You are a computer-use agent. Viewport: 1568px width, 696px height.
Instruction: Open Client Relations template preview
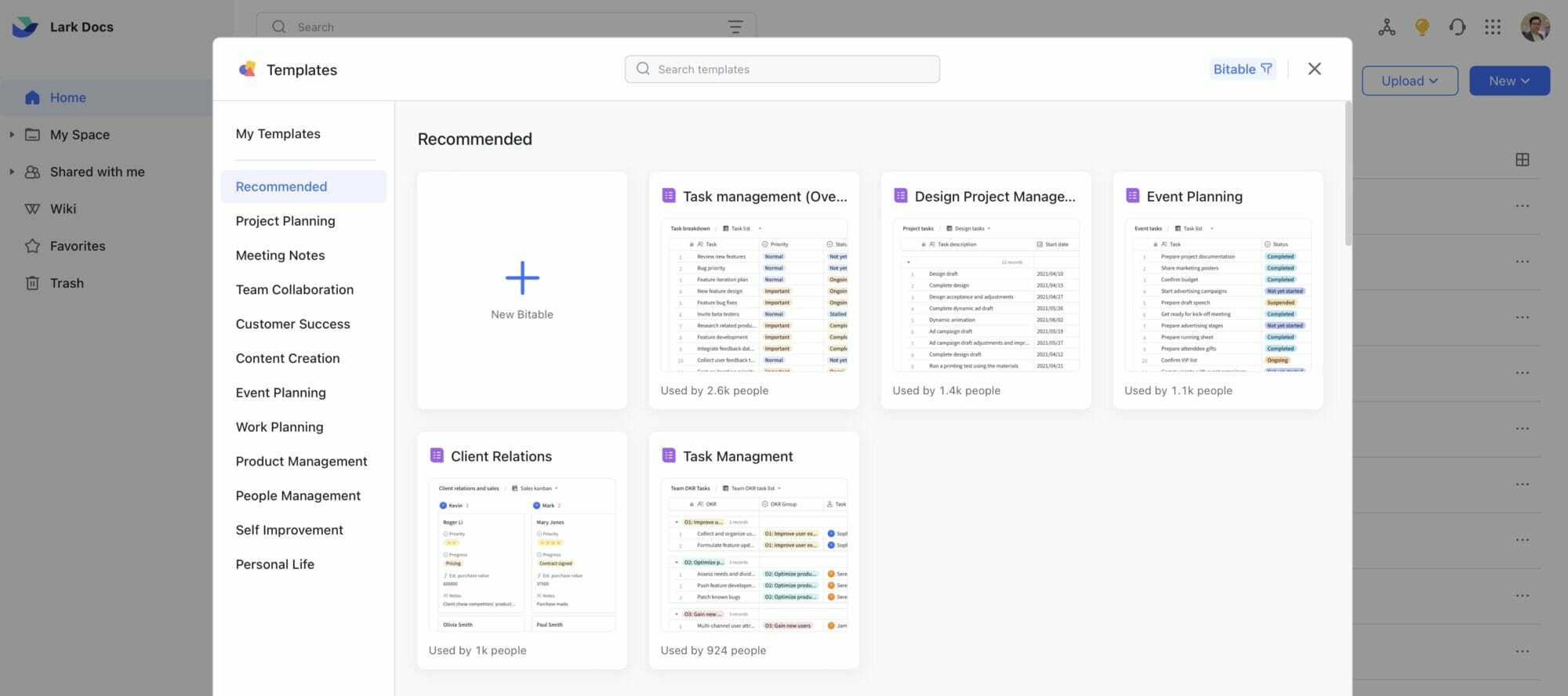(x=522, y=555)
